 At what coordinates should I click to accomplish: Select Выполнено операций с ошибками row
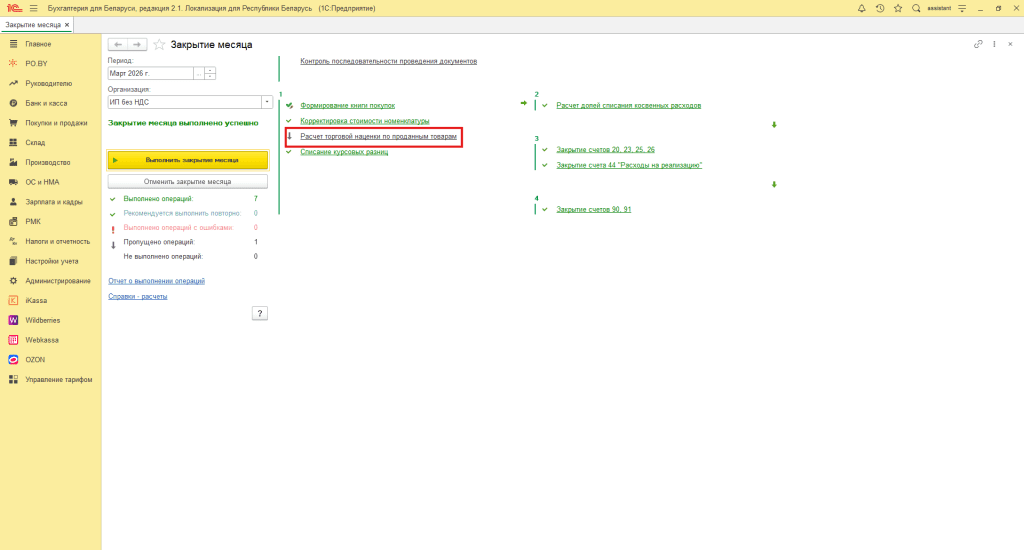(185, 227)
